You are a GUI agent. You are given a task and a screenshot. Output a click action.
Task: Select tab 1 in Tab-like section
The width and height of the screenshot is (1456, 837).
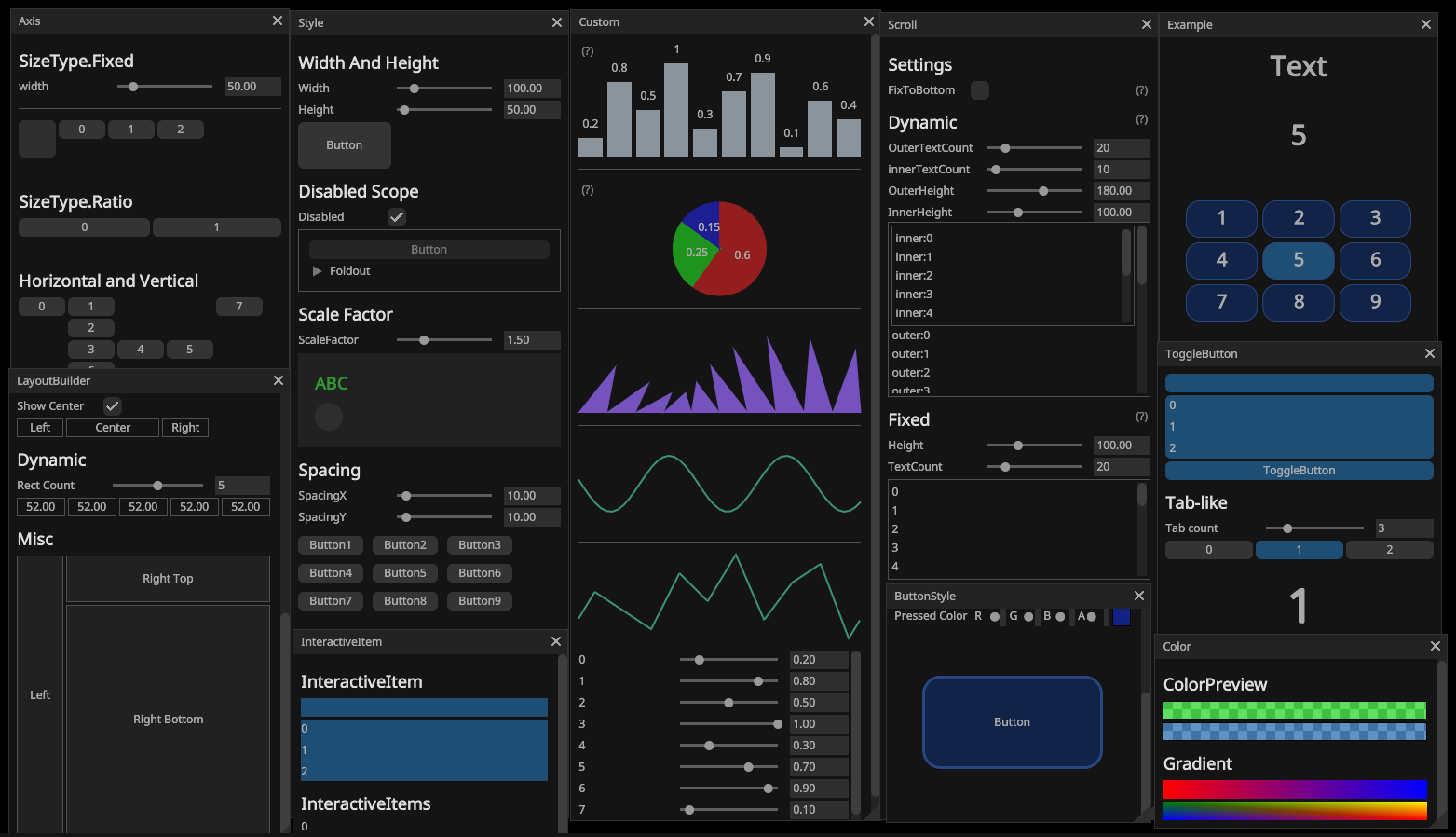tap(1299, 550)
